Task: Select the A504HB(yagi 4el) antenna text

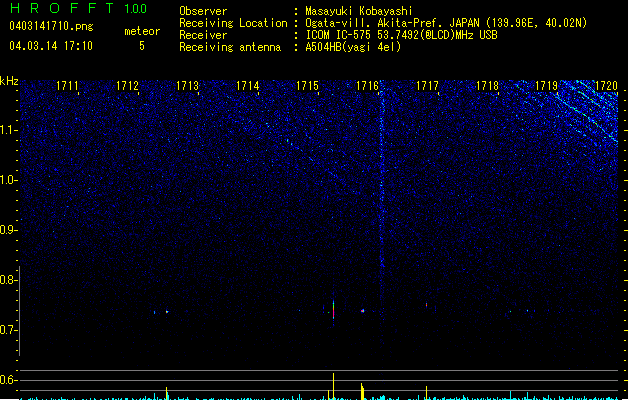Action: [x=353, y=47]
